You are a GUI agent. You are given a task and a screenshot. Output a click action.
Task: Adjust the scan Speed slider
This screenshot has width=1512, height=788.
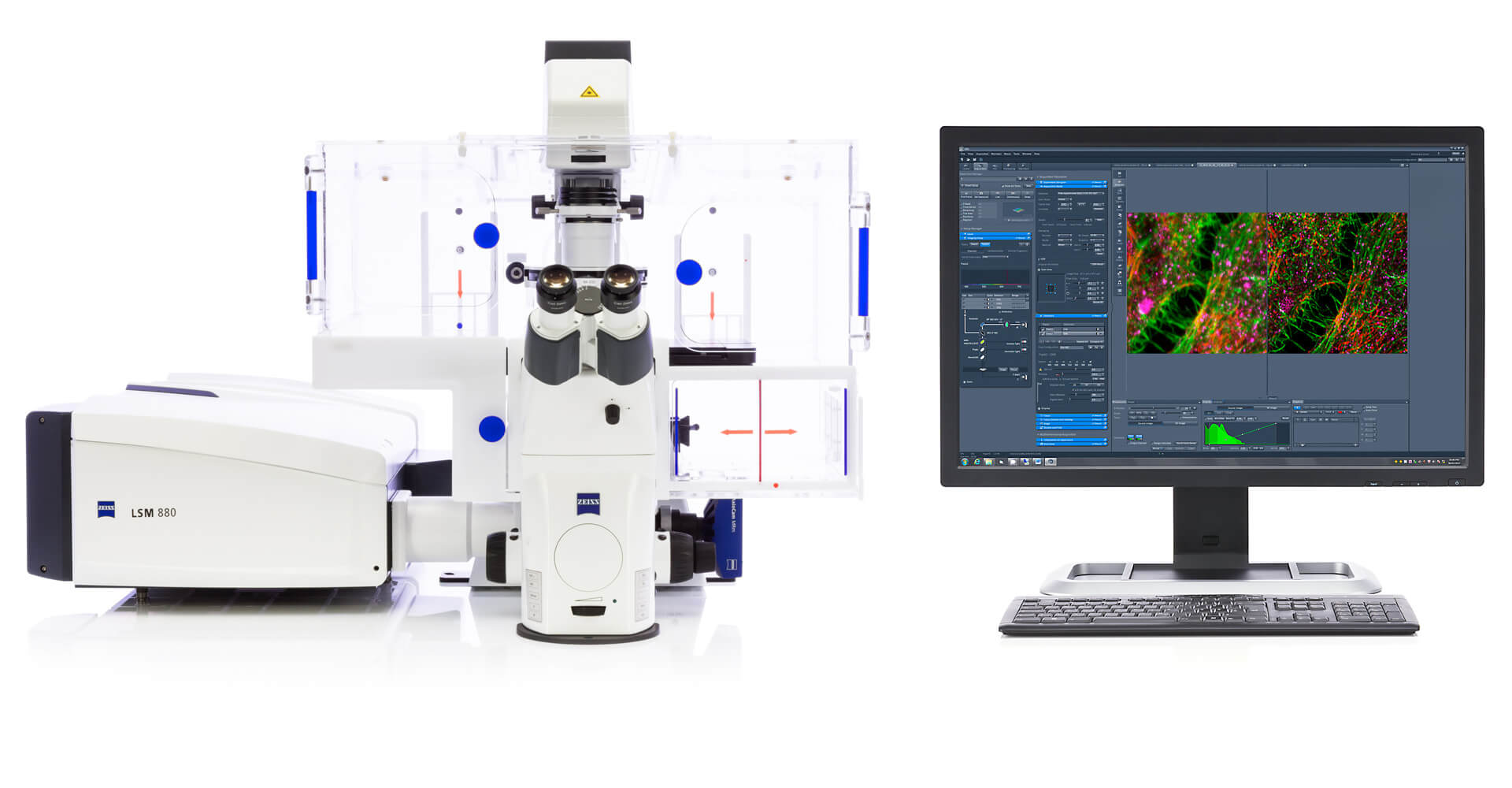pos(1073,220)
